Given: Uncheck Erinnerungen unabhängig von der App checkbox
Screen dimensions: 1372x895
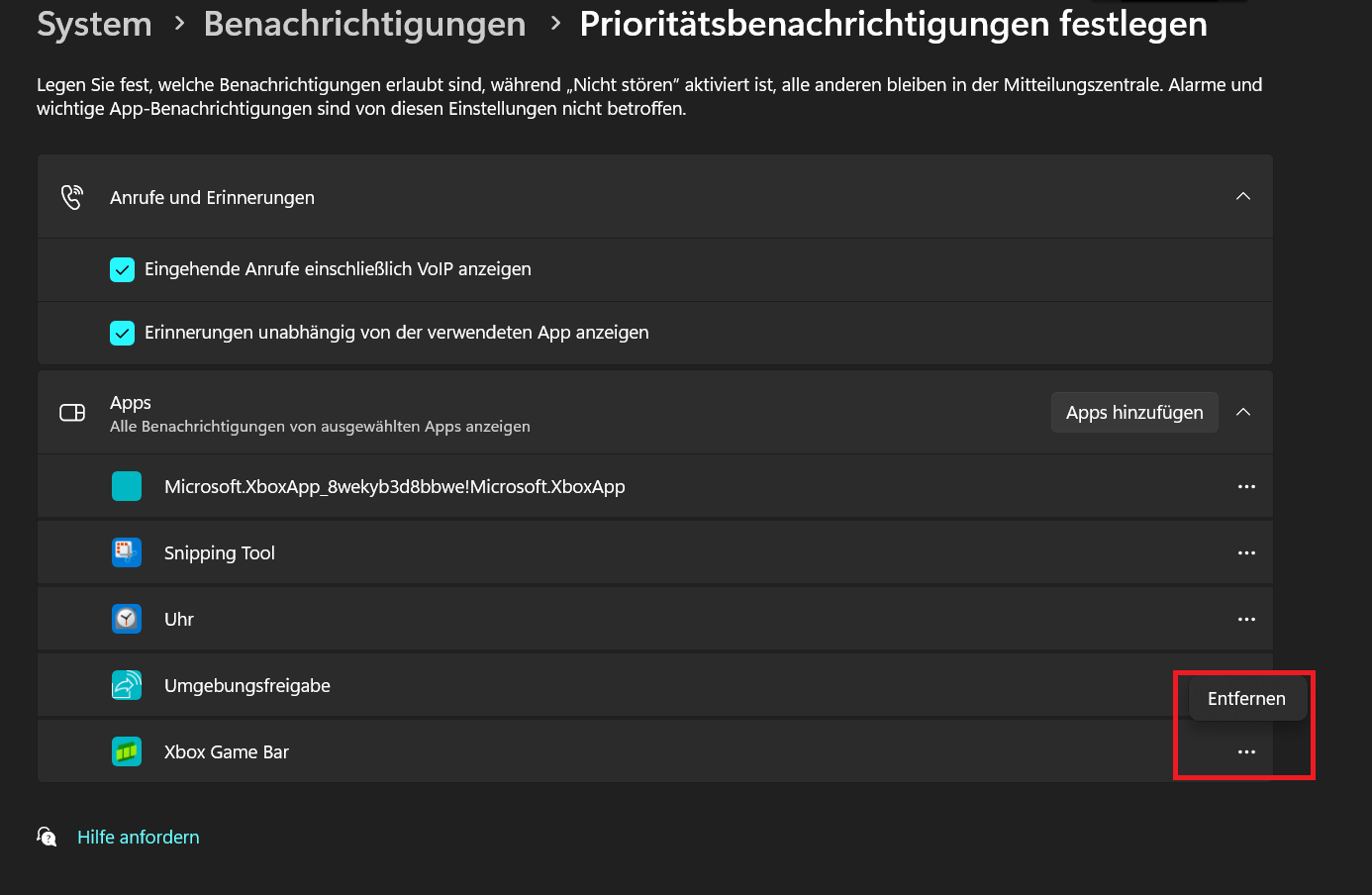Looking at the screenshot, I should coord(122,333).
